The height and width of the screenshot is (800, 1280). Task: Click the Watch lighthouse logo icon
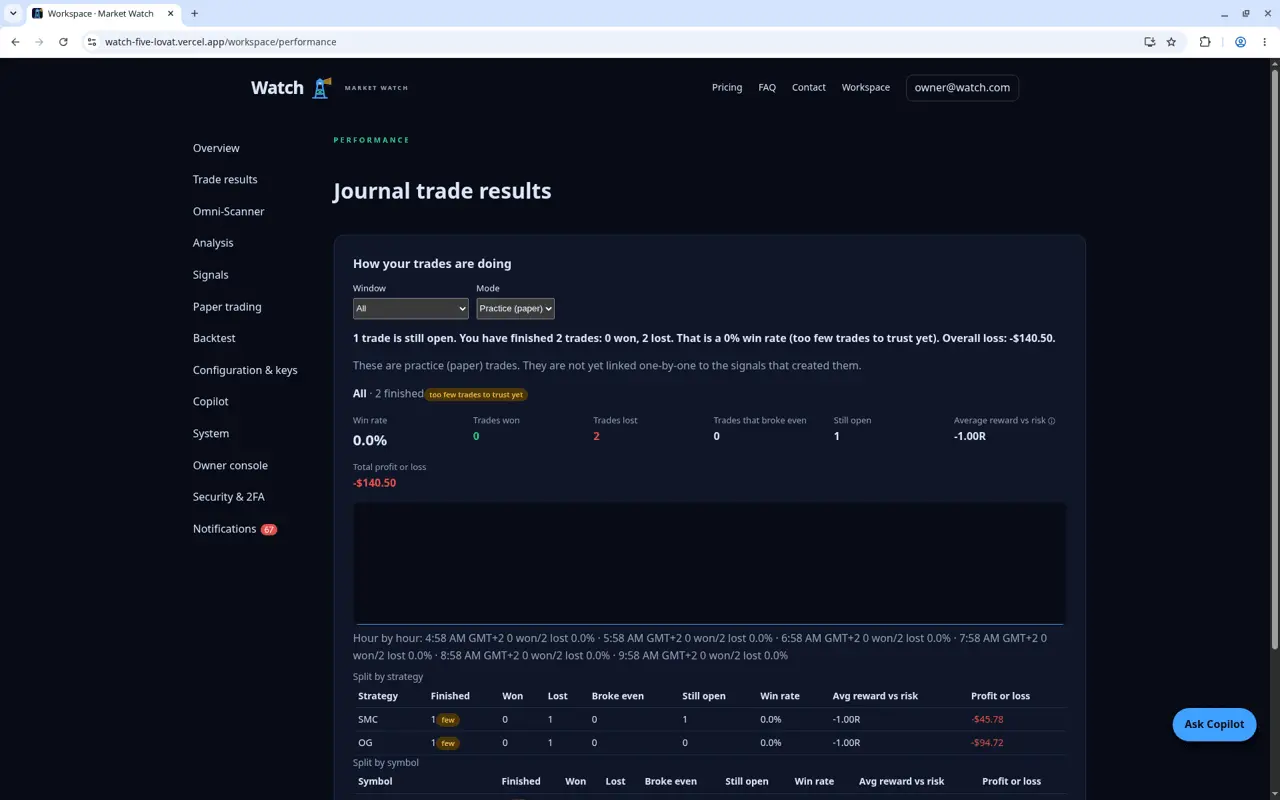[x=321, y=88]
